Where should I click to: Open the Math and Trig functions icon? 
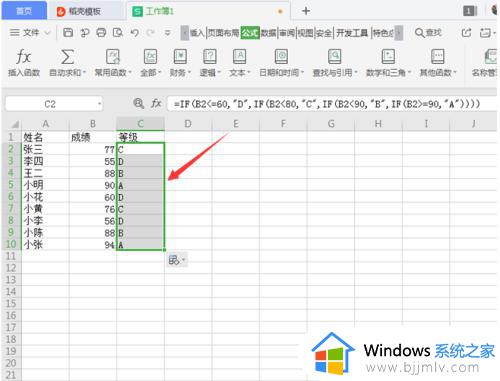point(388,57)
